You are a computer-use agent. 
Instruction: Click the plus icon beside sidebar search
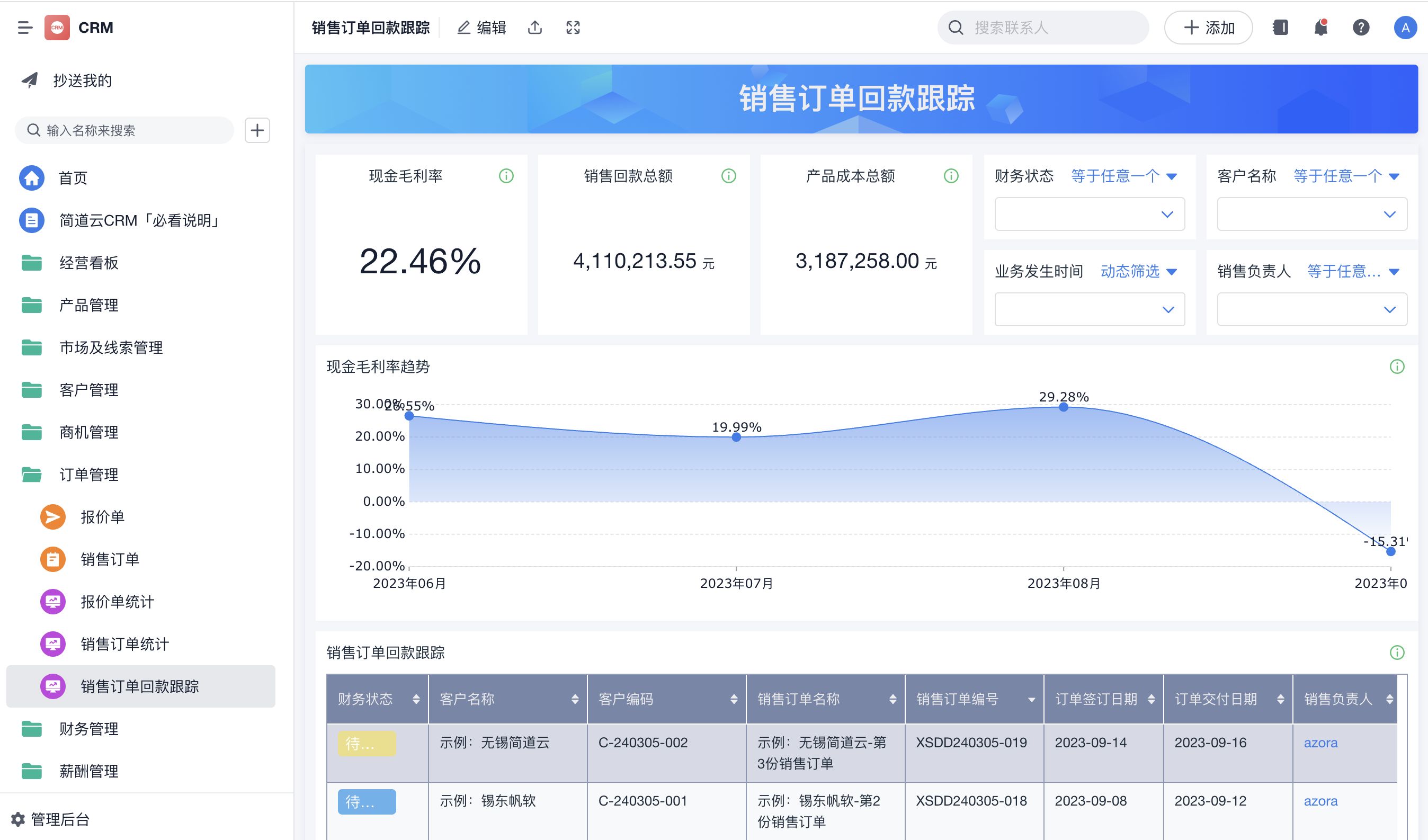(257, 130)
